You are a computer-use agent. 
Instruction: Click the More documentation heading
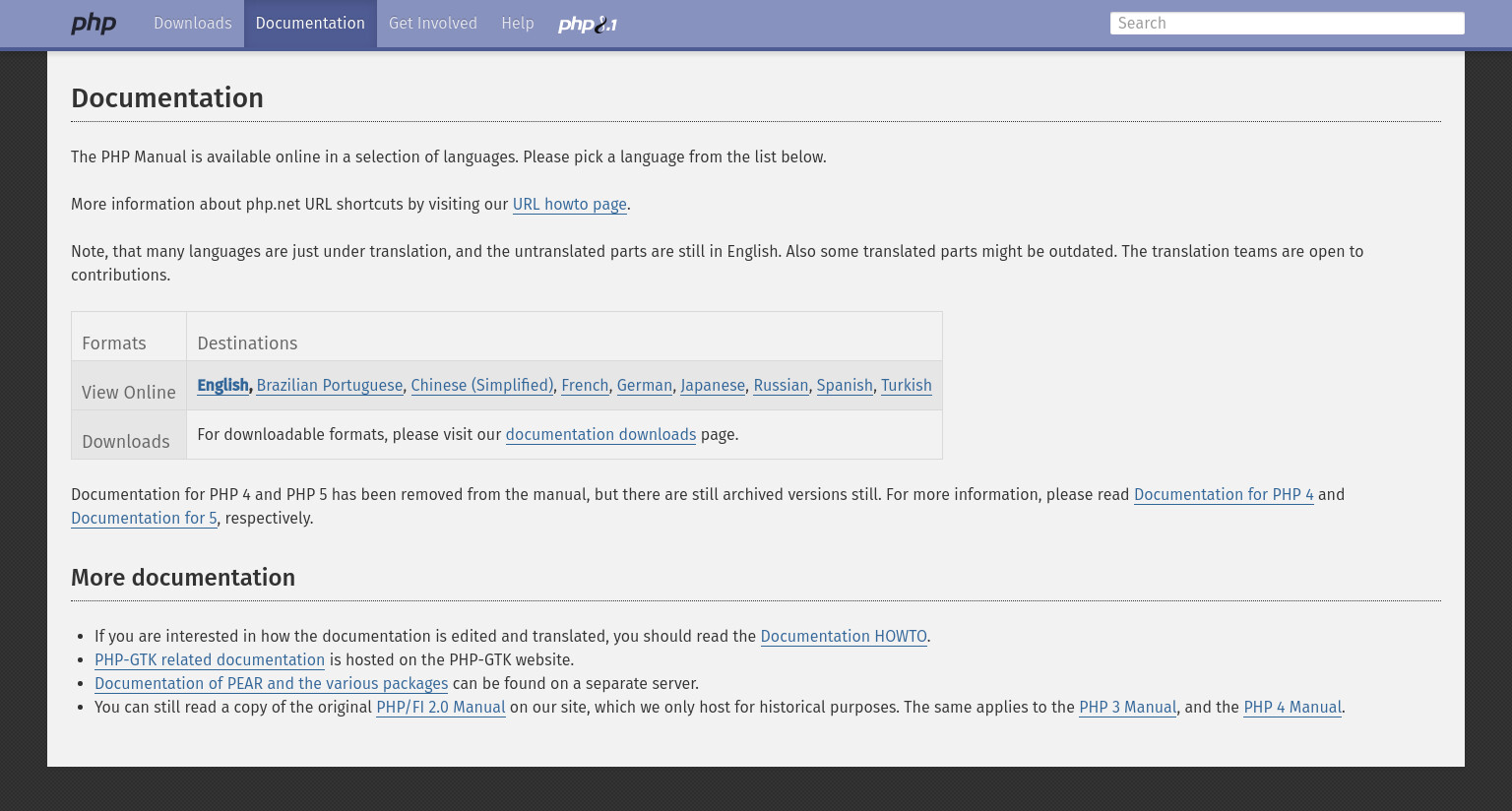coord(183,578)
